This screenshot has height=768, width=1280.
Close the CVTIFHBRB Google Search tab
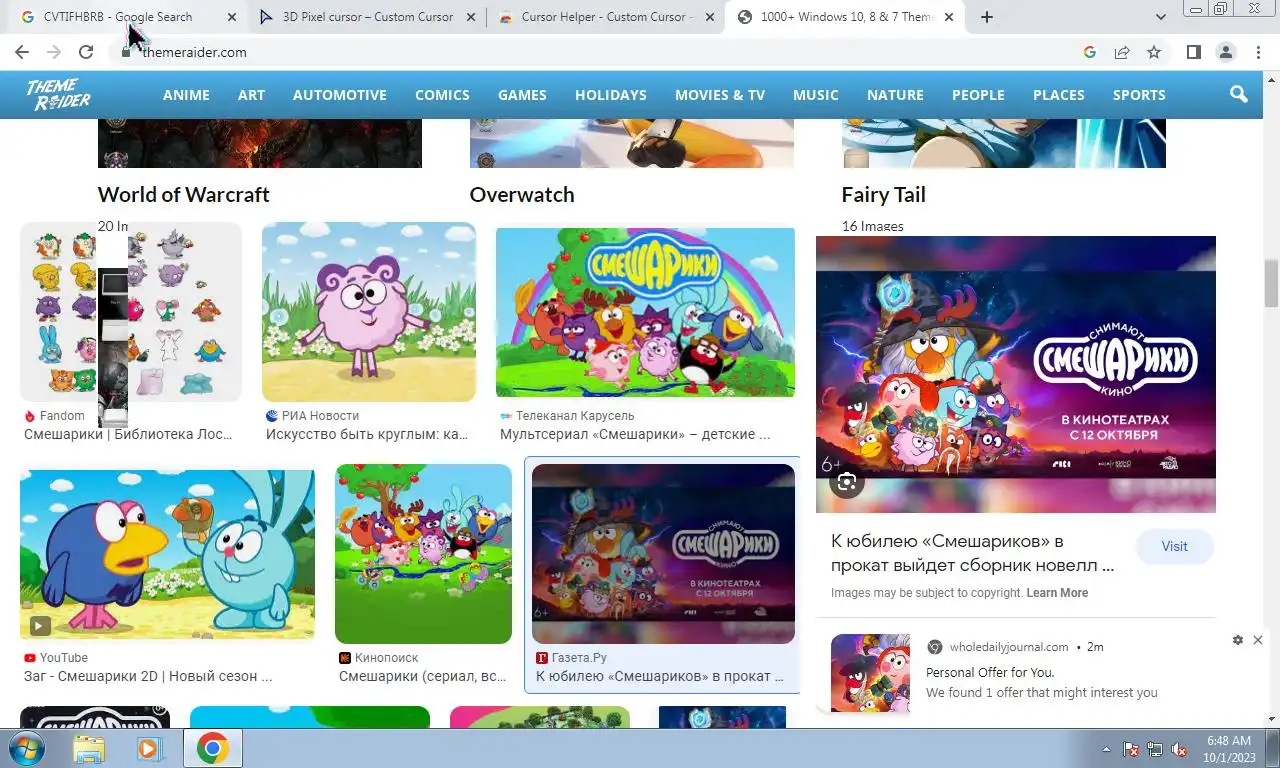click(232, 17)
